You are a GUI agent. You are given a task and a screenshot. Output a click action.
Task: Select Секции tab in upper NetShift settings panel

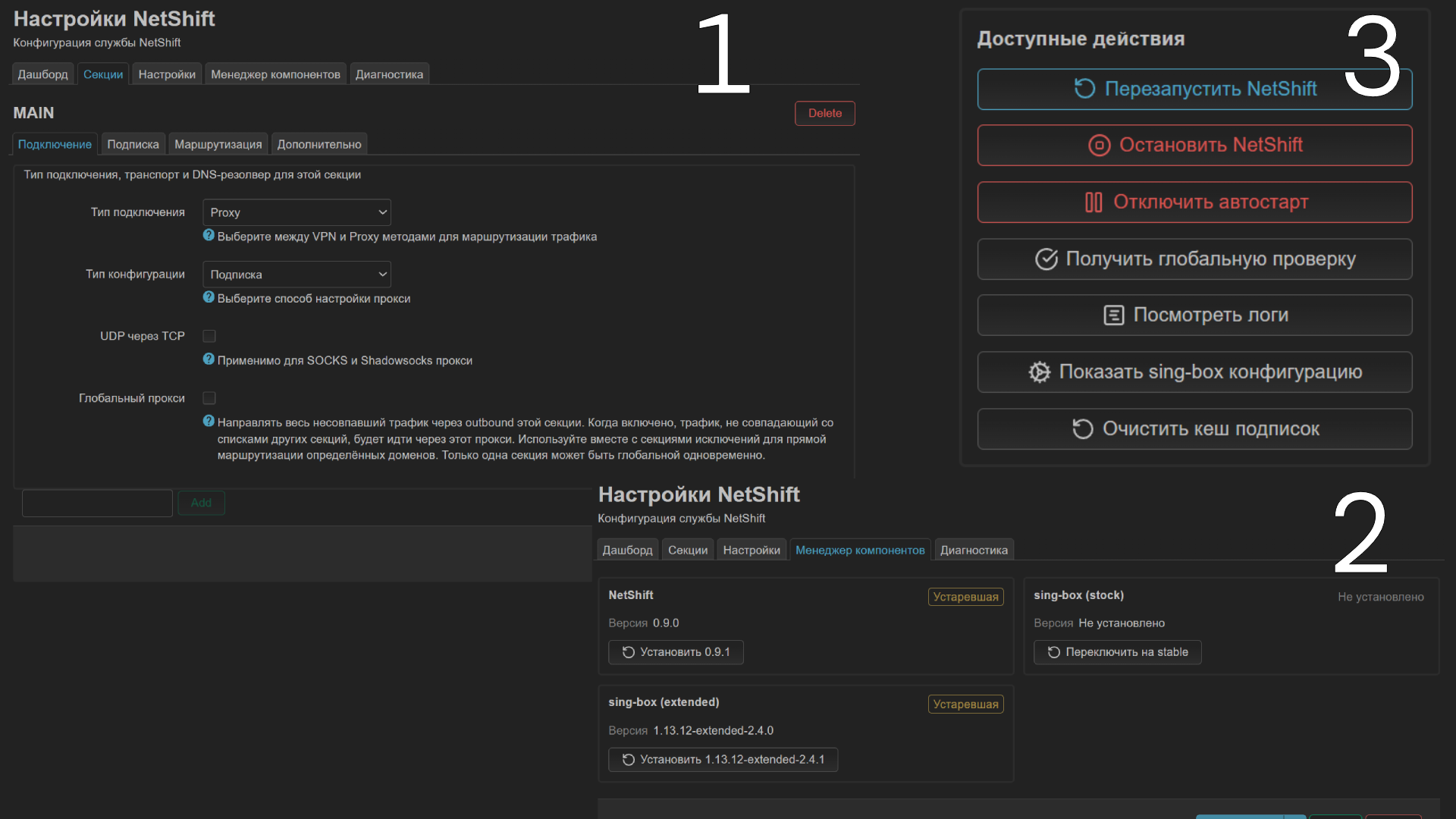coord(103,74)
